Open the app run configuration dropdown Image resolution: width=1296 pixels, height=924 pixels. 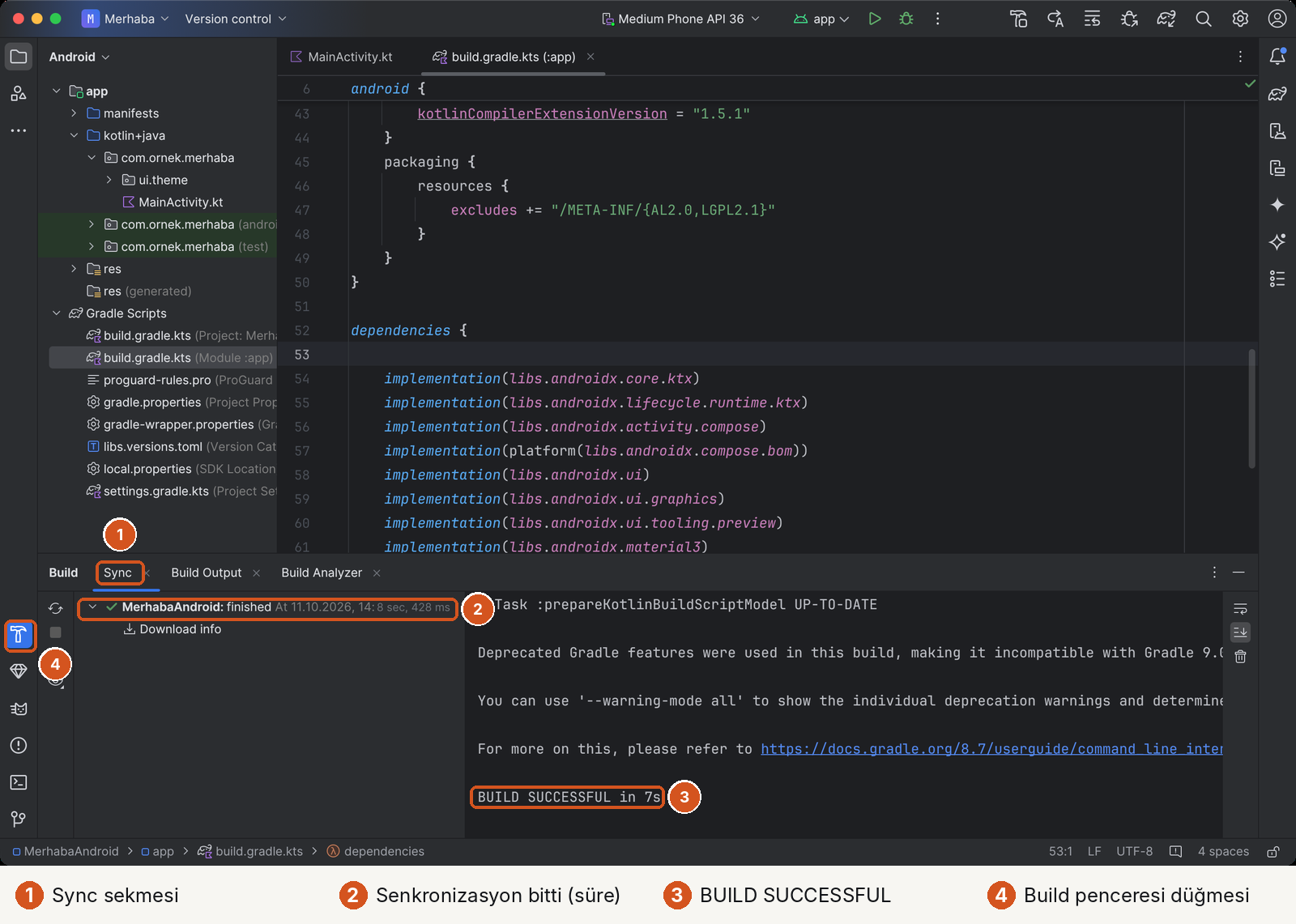(821, 19)
